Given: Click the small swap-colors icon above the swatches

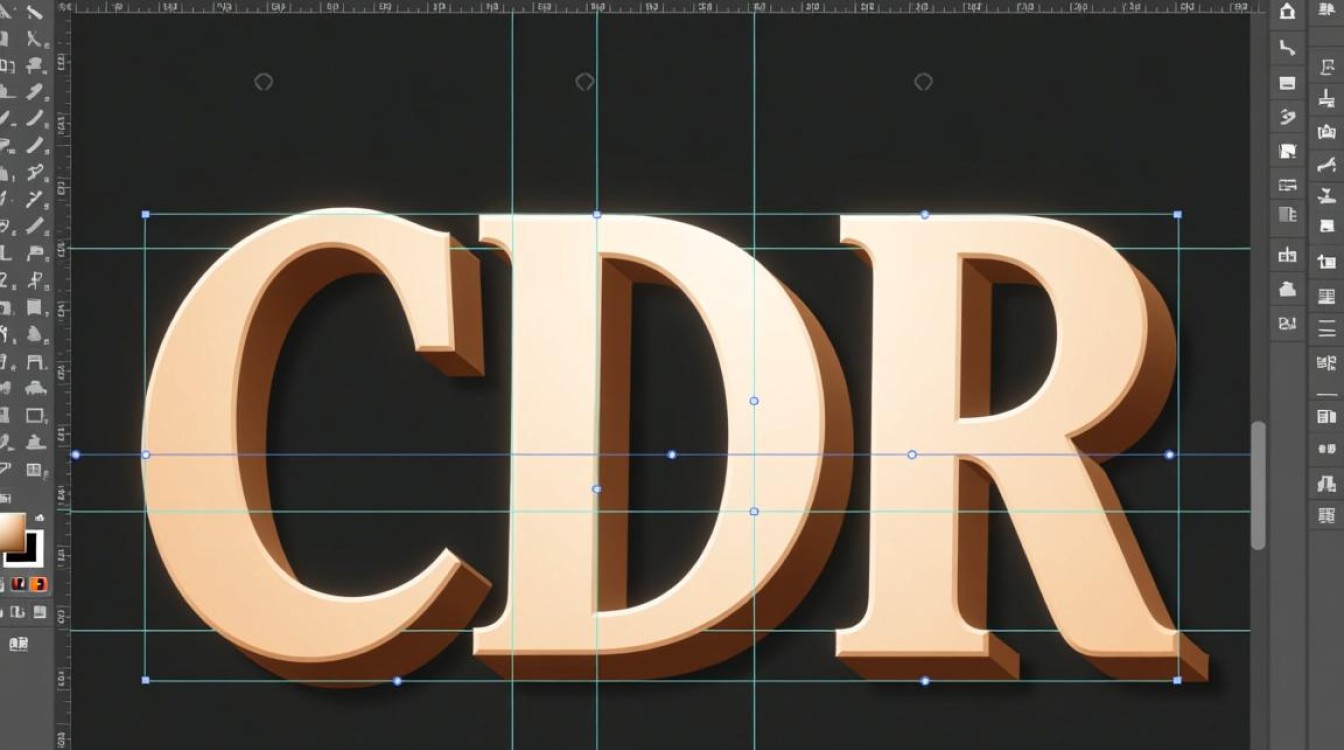Looking at the screenshot, I should tap(39, 517).
